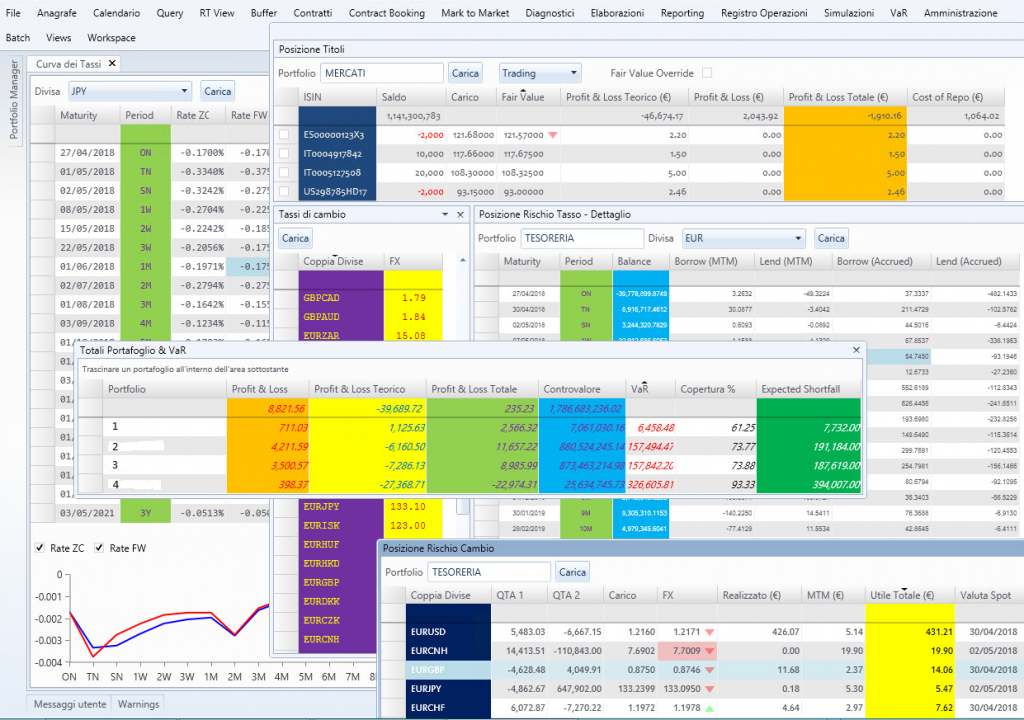This screenshot has width=1024, height=720.
Task: Select the row checkbox for IT0005127508
Action: coord(285,172)
